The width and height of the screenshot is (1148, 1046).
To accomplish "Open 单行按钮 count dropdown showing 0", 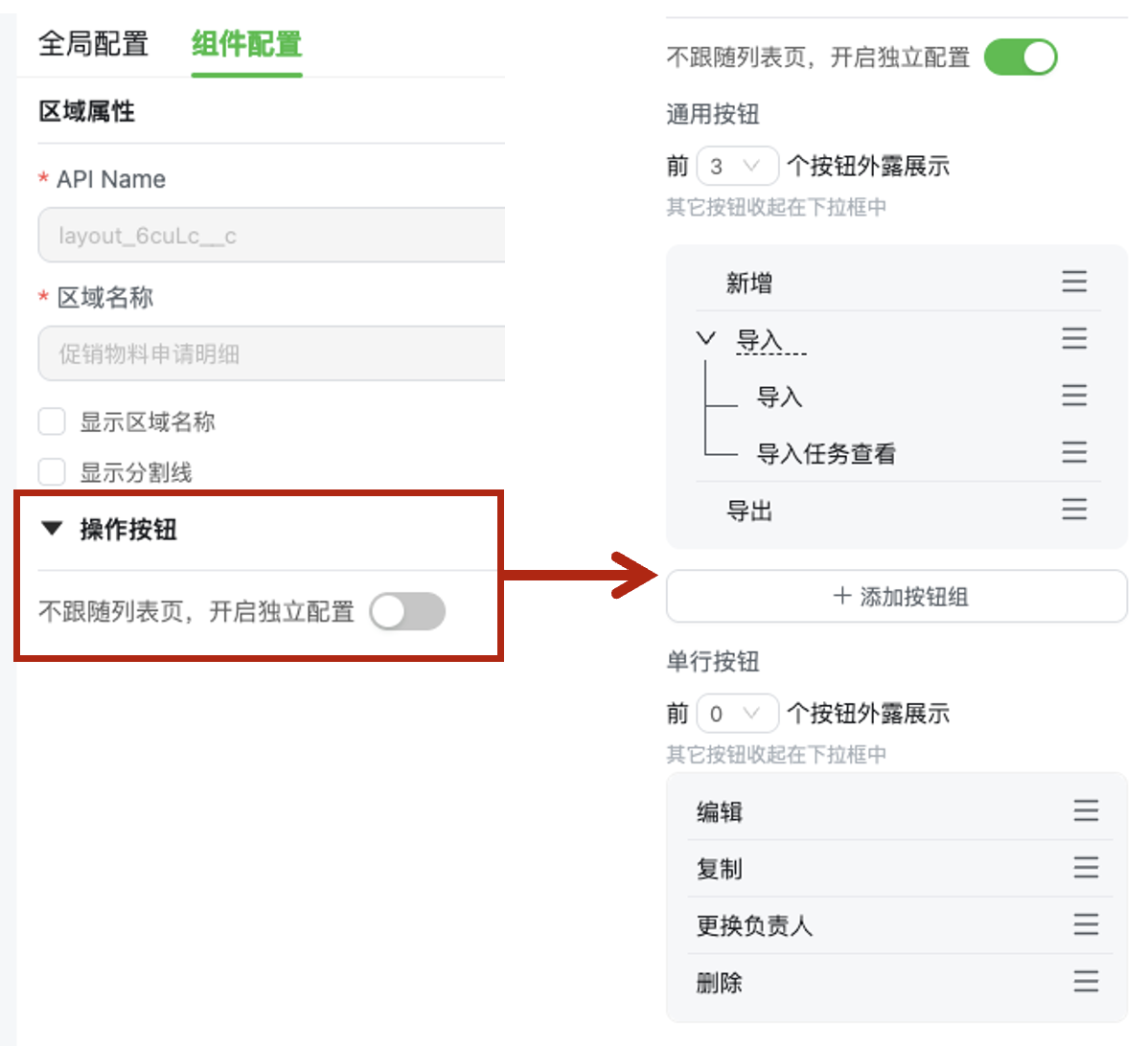I will click(737, 713).
